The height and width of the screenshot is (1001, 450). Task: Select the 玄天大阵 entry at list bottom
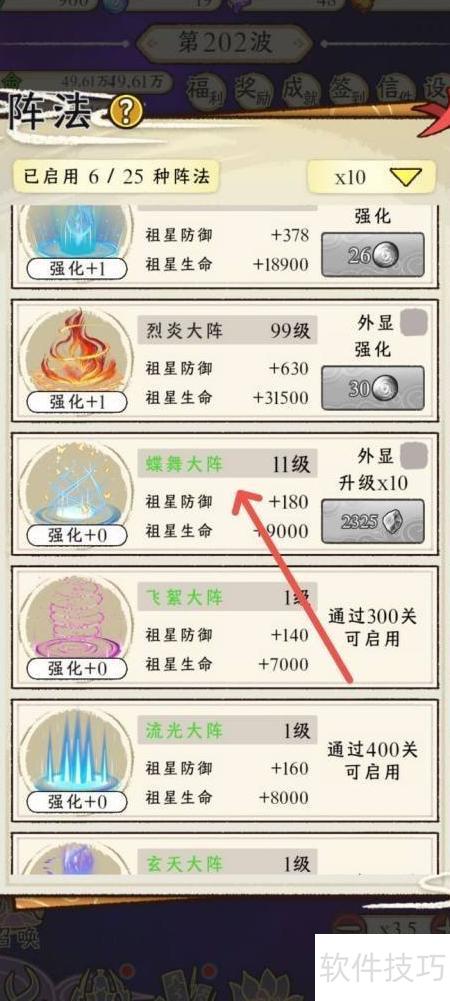pyautogui.click(x=225, y=854)
